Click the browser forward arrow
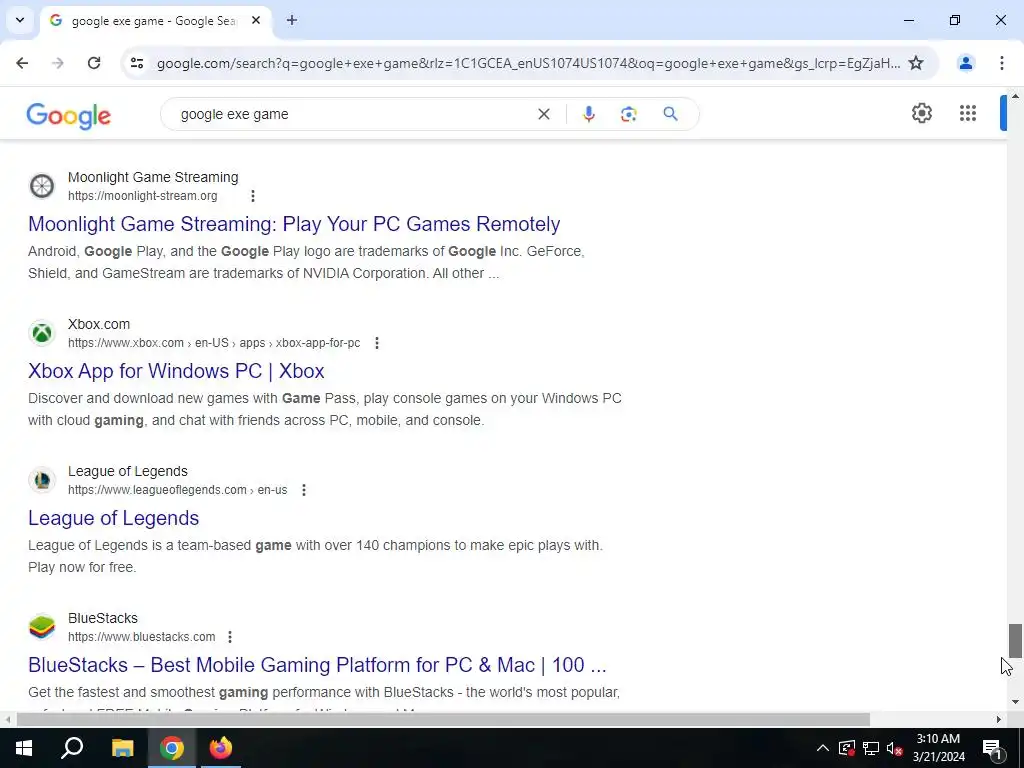Screen dimensions: 1024x768 [x=58, y=63]
